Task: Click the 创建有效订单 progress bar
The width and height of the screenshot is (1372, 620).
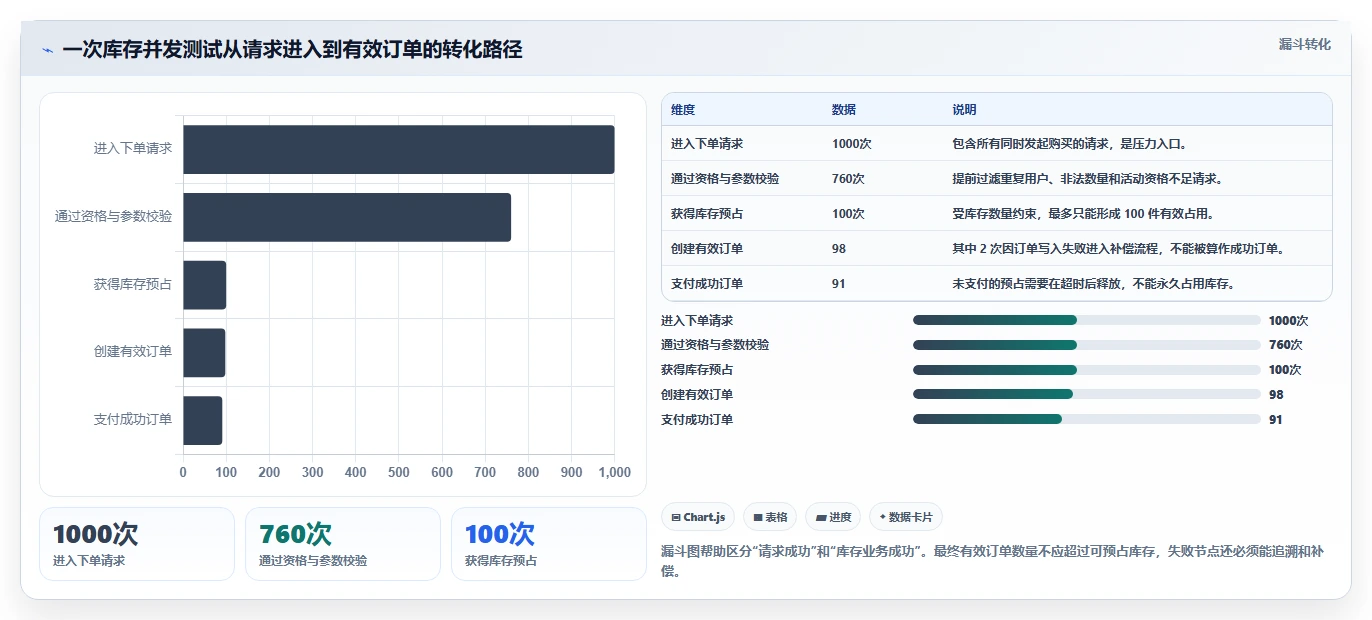Action: tap(1086, 394)
